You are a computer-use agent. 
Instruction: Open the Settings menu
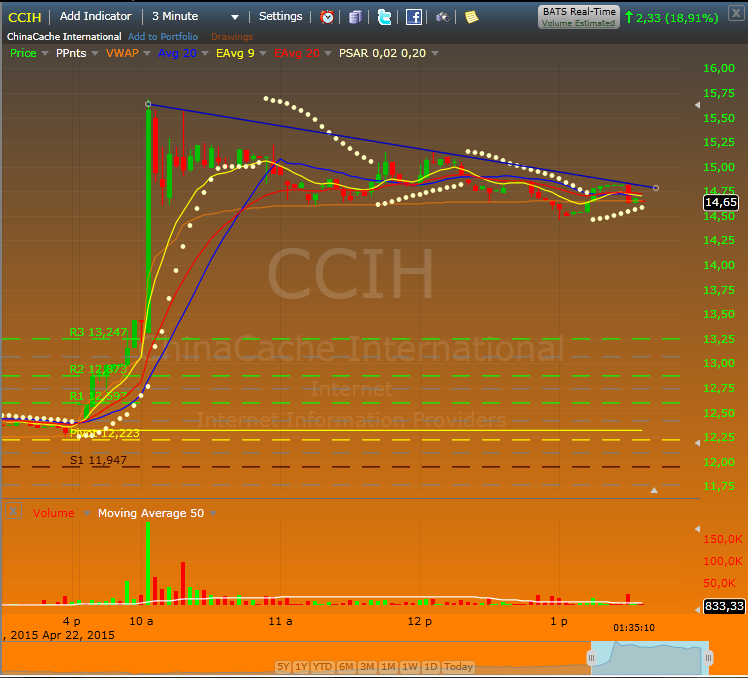click(x=280, y=16)
